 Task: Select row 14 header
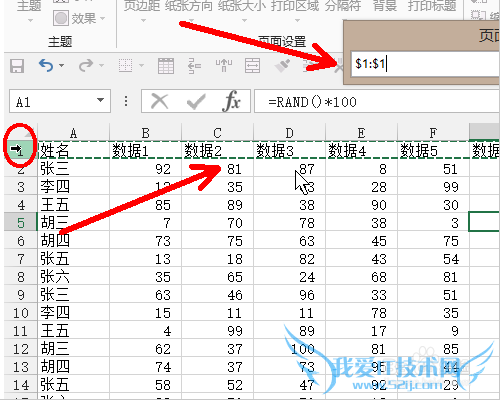(x=21, y=384)
